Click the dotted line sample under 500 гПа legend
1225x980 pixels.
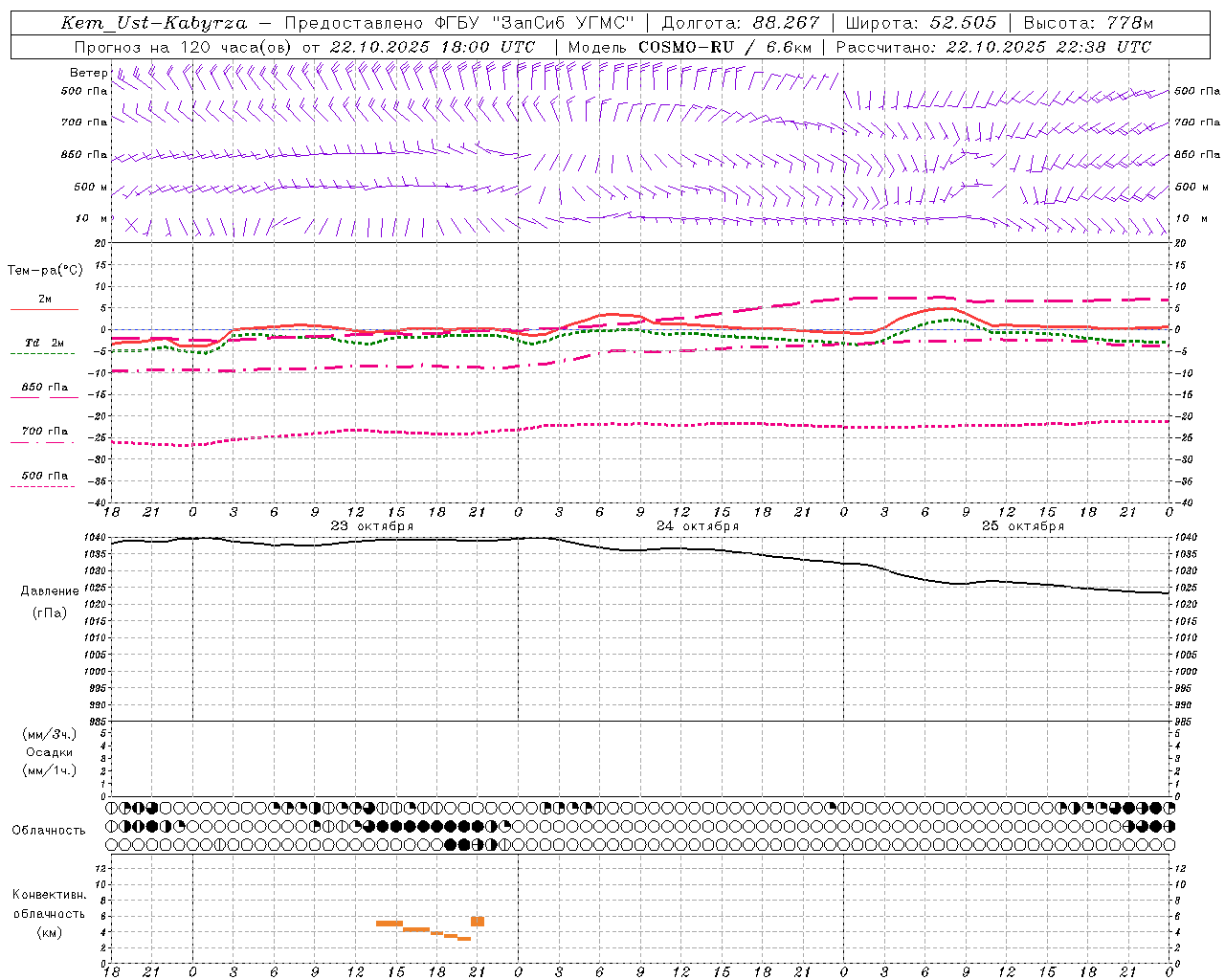click(x=42, y=486)
